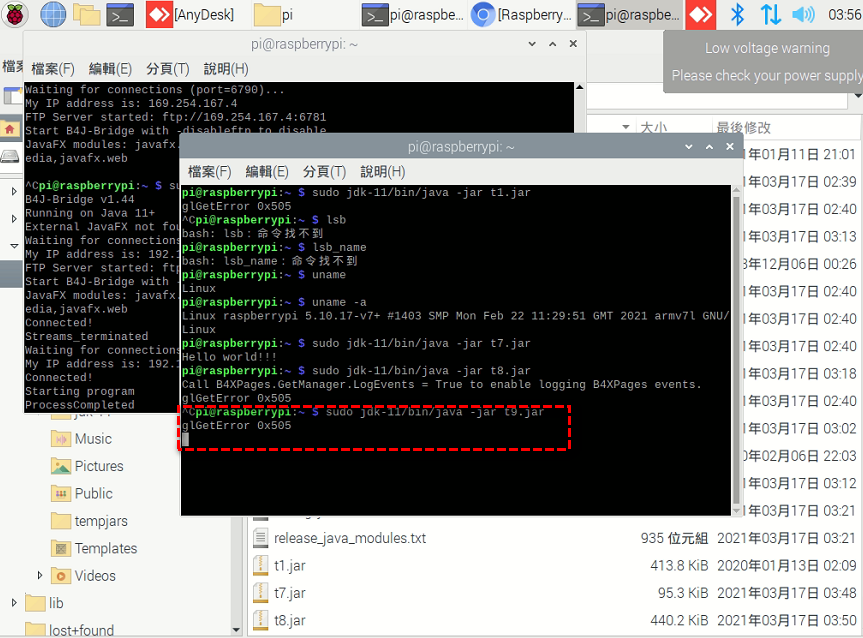This screenshot has height=638, width=863.
Task: Open 編輯(E) menu in front terminal
Action: pyautogui.click(x=266, y=172)
